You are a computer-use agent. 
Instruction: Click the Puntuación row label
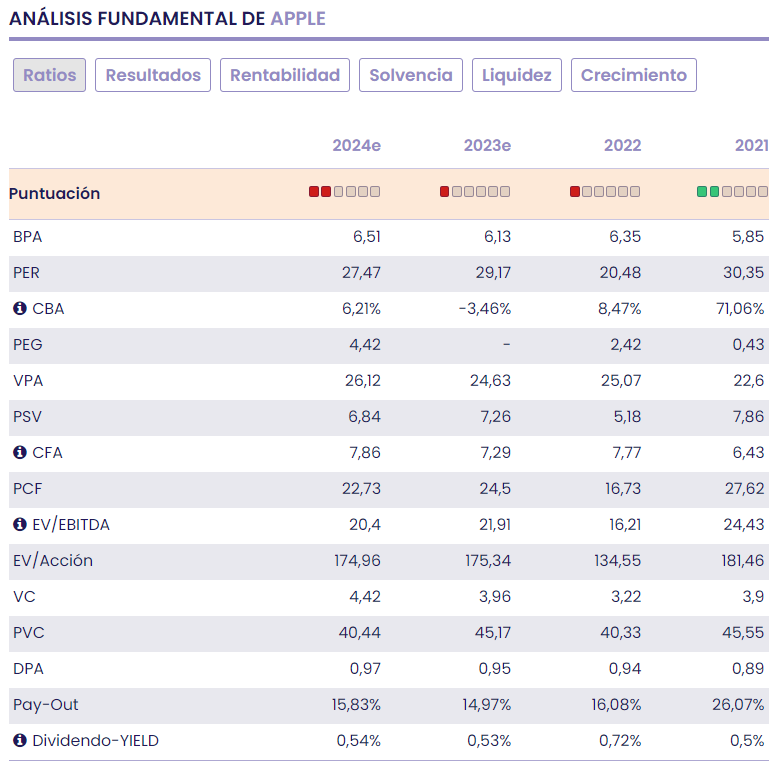[55, 194]
